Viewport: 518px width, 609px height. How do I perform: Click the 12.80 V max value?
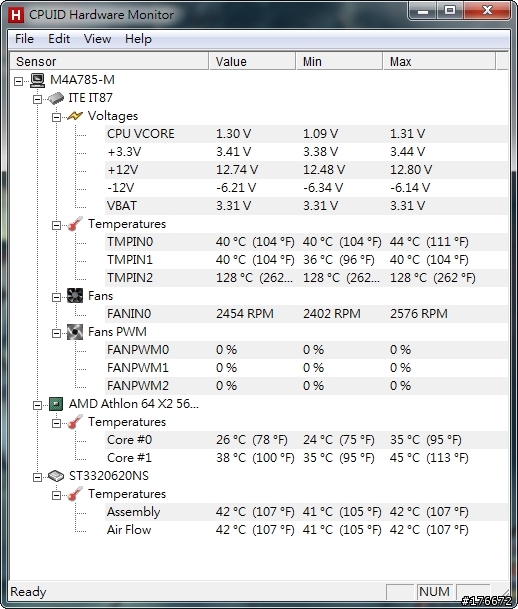(411, 170)
